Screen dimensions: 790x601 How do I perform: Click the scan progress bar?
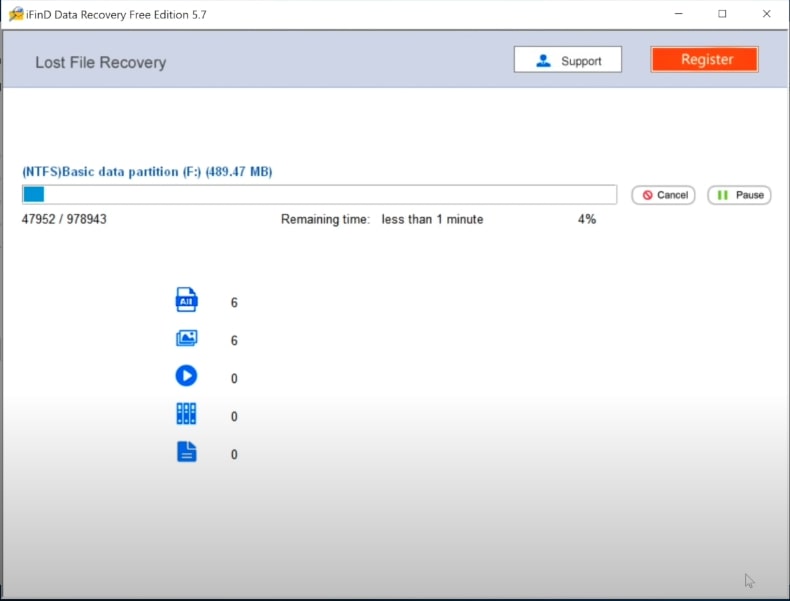(319, 195)
